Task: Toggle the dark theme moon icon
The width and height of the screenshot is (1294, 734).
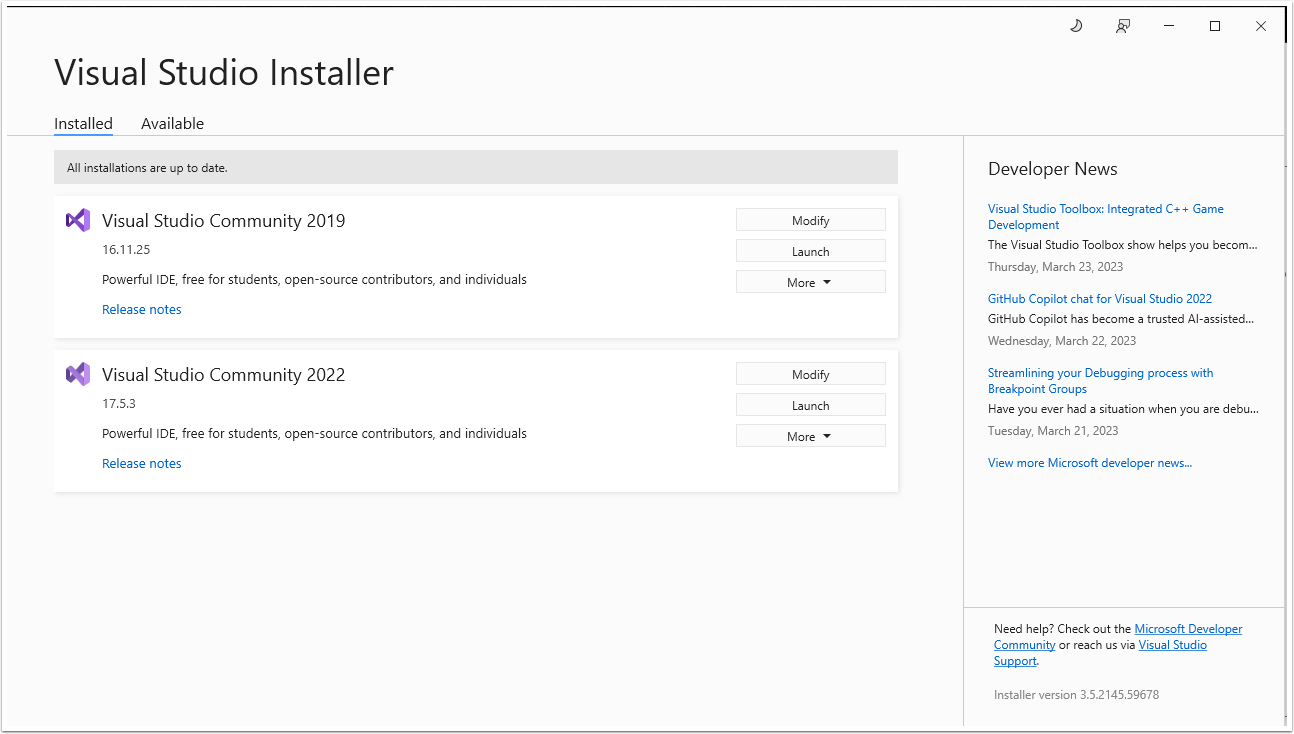Action: point(1076,26)
